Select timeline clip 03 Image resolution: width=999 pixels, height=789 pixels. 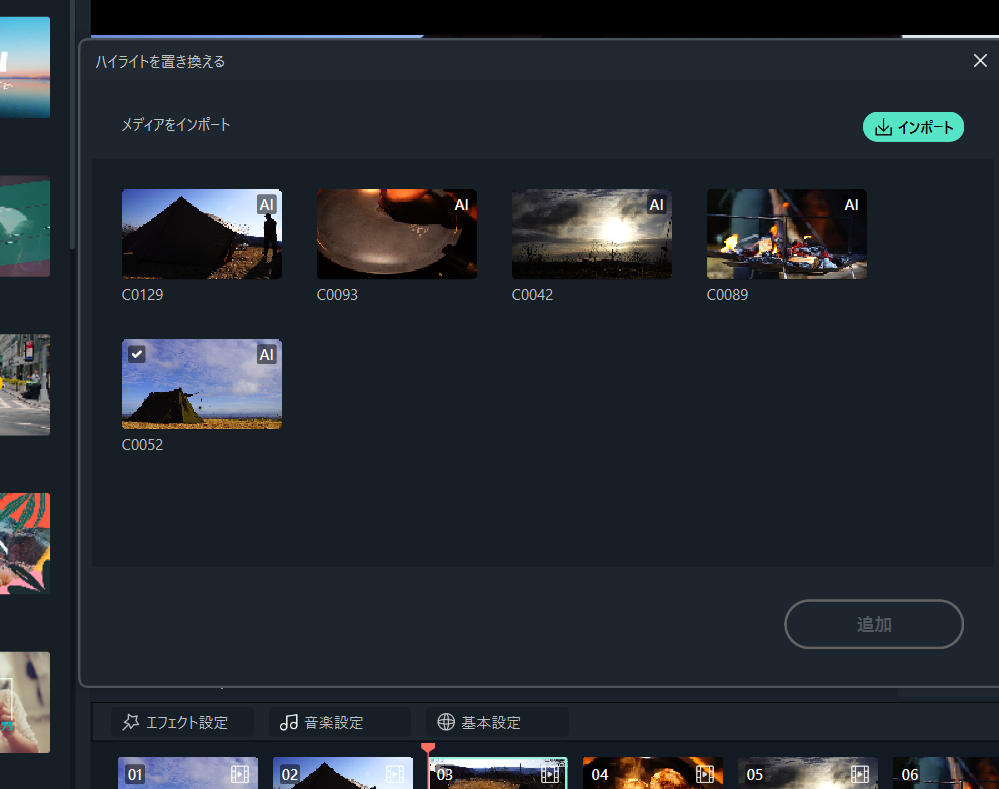point(498,773)
